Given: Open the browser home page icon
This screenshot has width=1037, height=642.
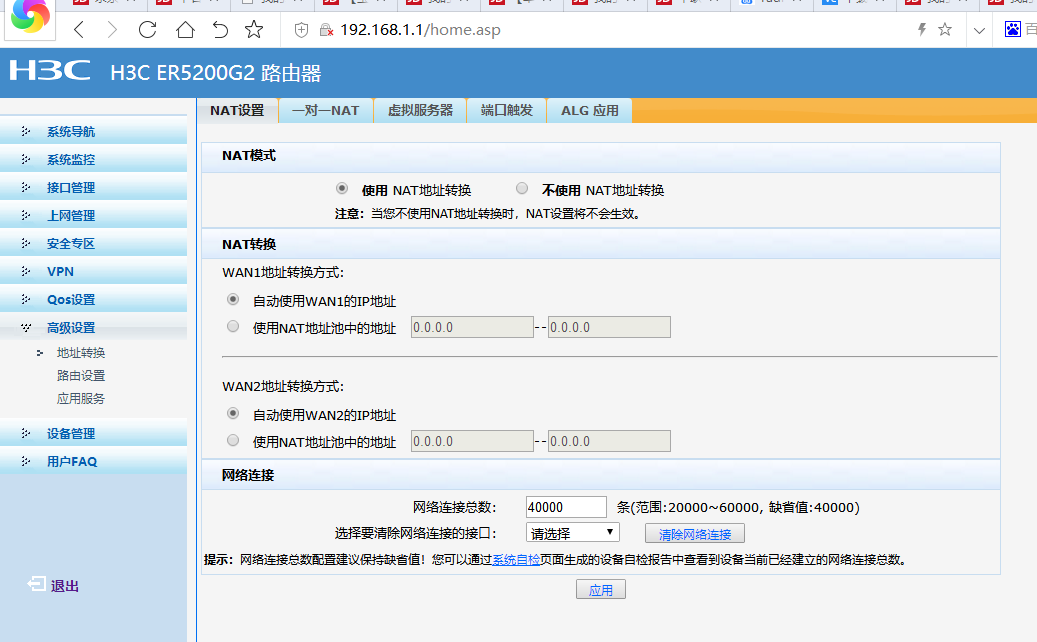Looking at the screenshot, I should point(185,30).
